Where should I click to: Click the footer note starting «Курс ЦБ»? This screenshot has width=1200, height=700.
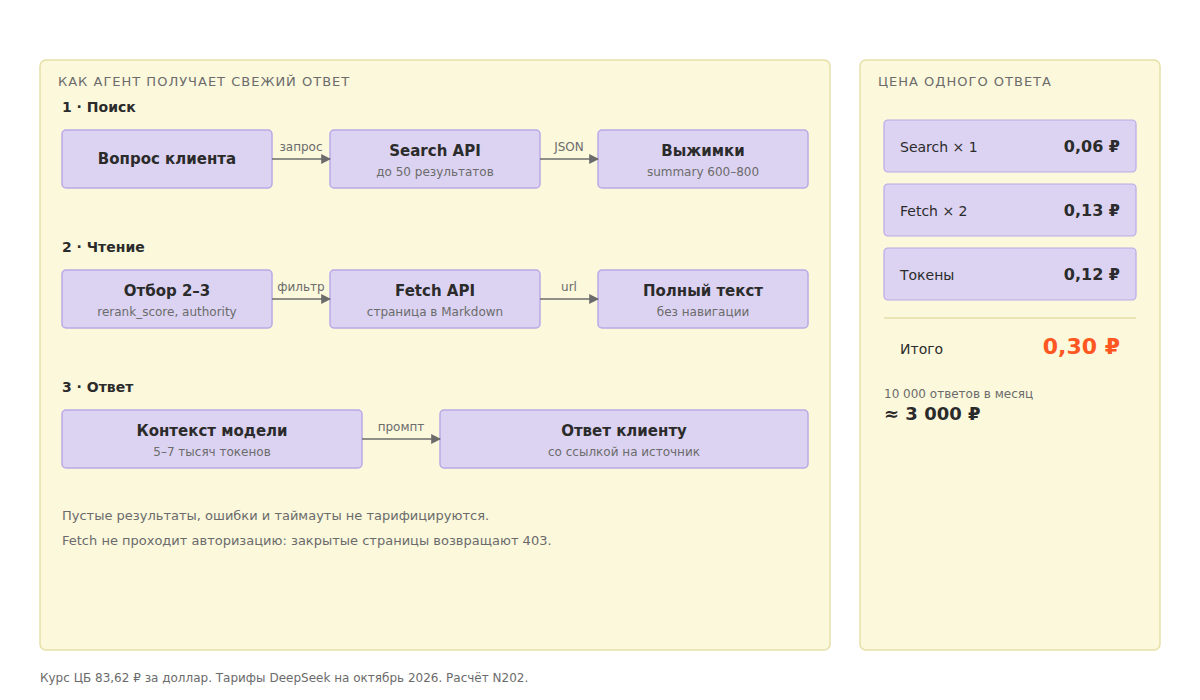284,678
